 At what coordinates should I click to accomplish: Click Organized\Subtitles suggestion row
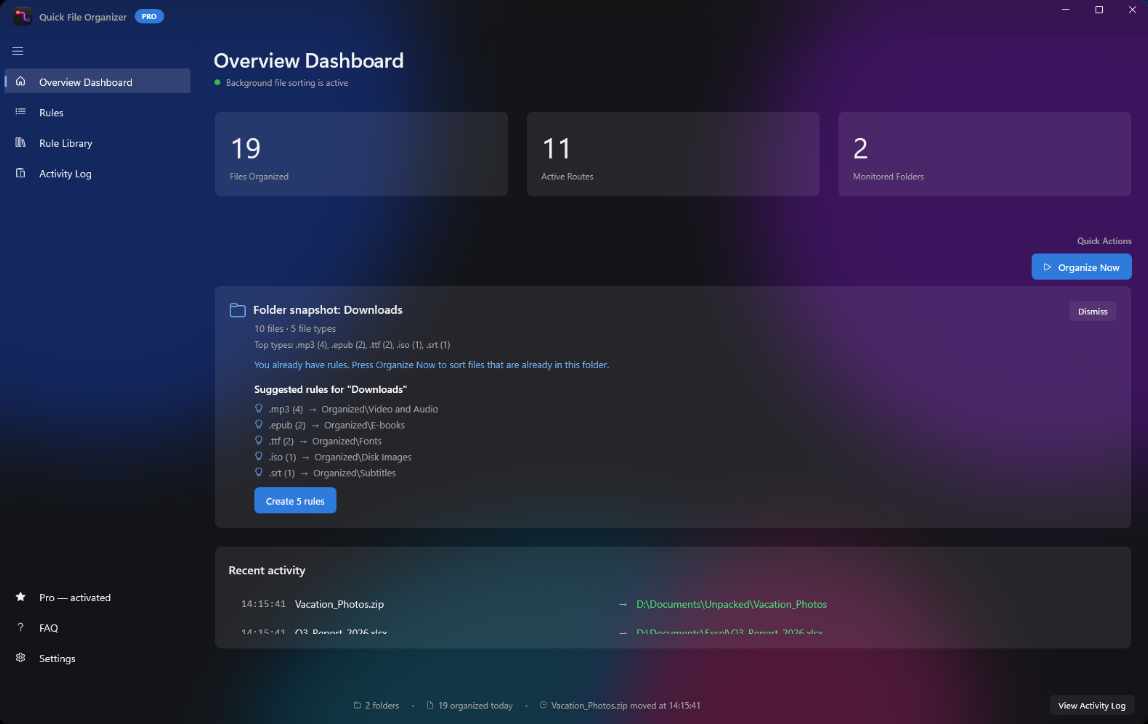[325, 473]
